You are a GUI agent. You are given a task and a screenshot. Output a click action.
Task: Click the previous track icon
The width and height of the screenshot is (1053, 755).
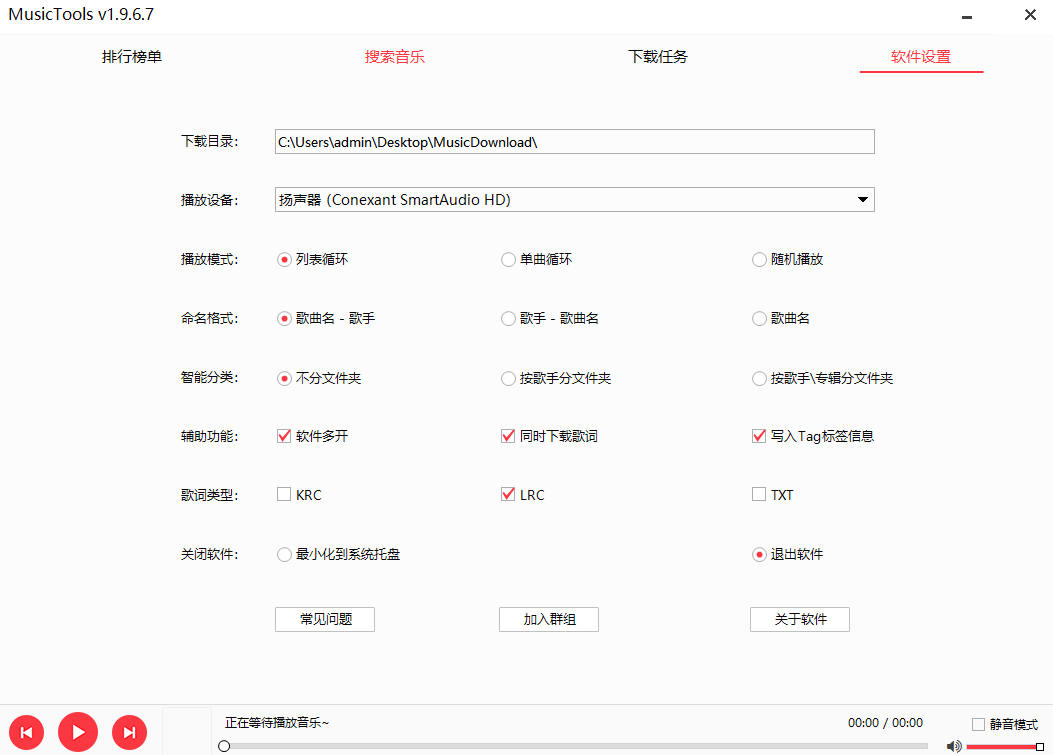point(26,732)
